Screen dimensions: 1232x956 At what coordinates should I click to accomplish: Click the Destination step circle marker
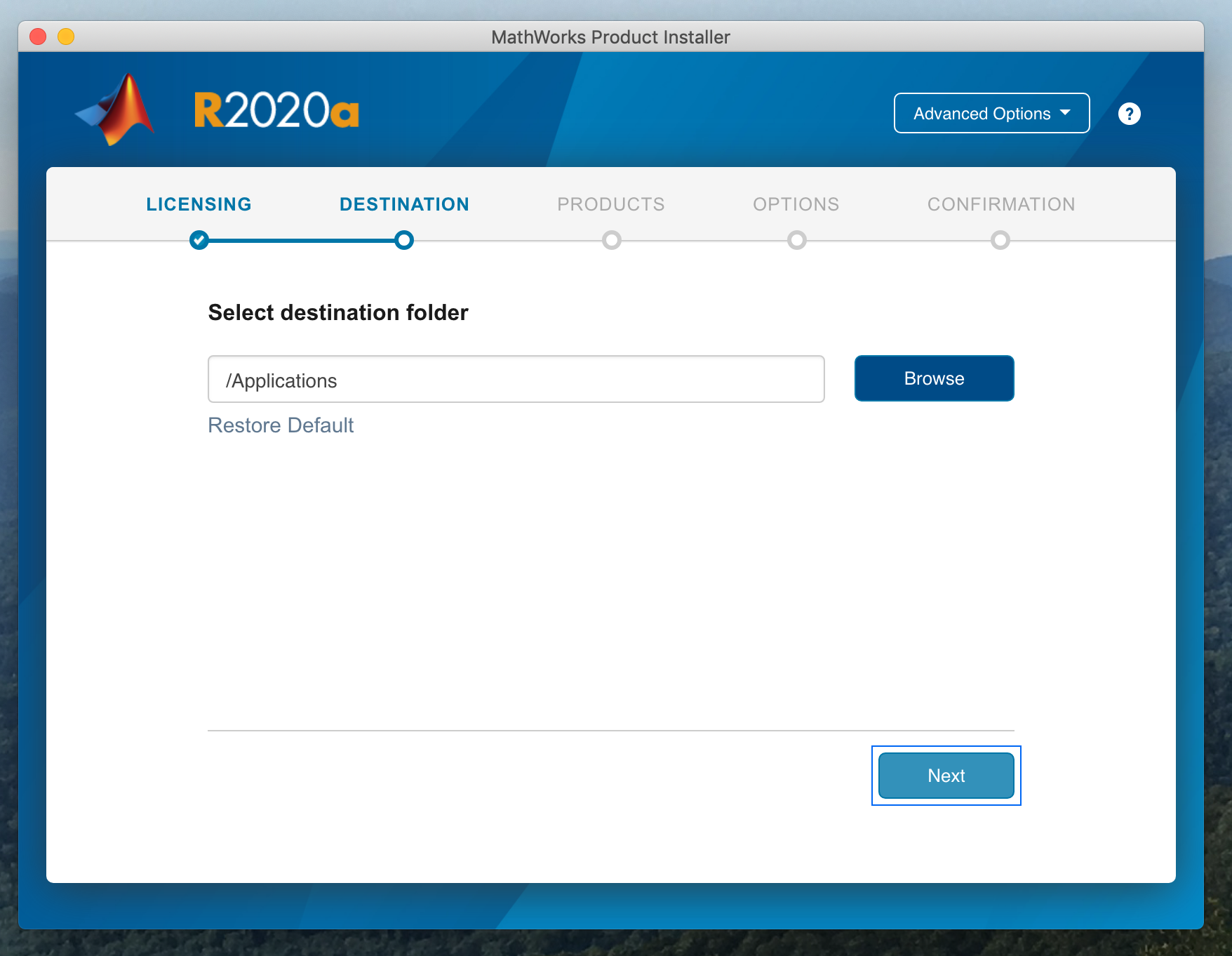(x=404, y=240)
